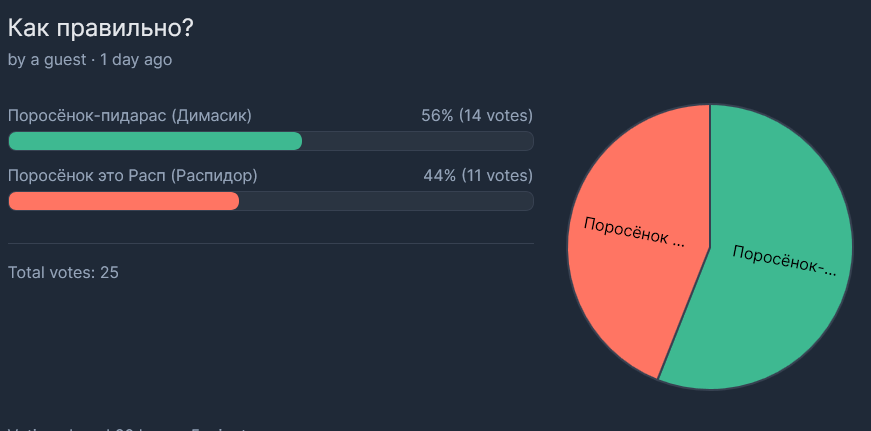Click the "Поросёнок-..." label inside green slice

[784, 260]
